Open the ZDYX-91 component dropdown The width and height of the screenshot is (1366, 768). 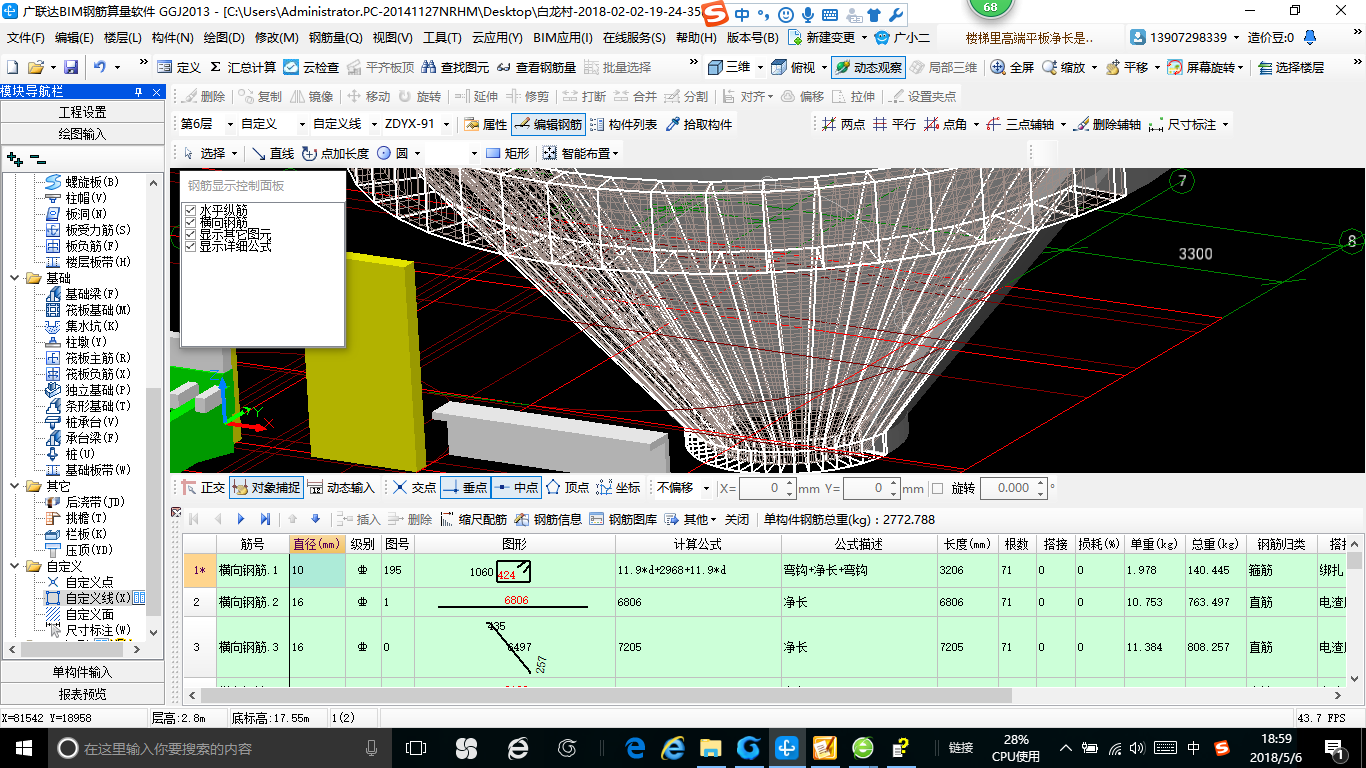click(444, 124)
